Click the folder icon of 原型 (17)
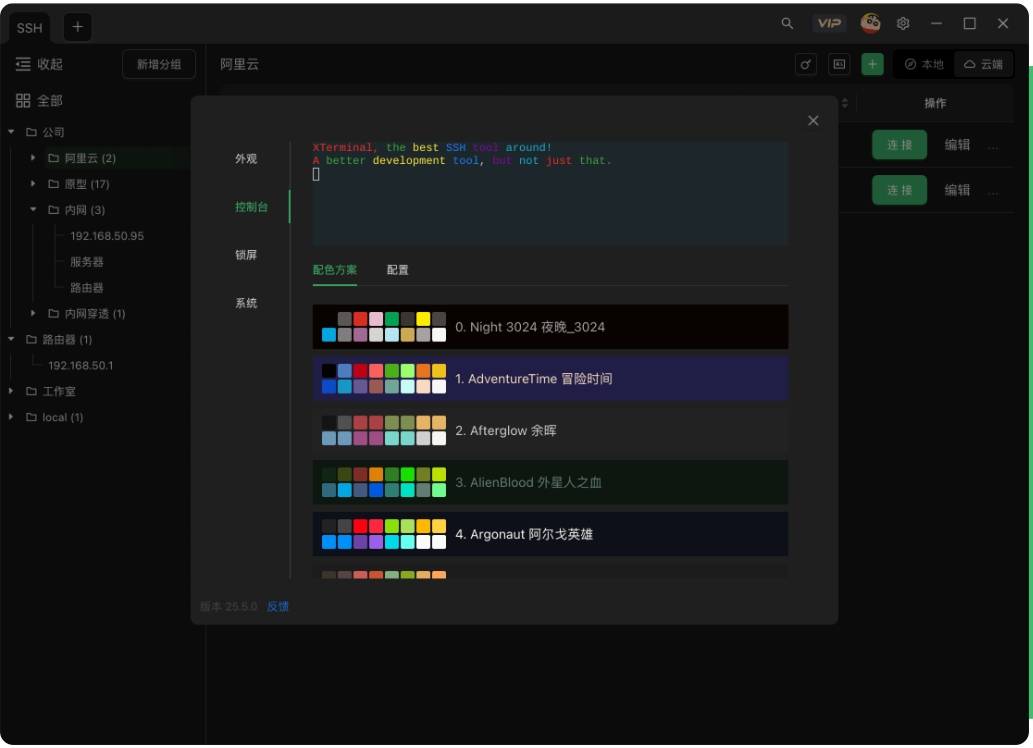Viewport: 1033px width, 748px height. pyautogui.click(x=53, y=184)
